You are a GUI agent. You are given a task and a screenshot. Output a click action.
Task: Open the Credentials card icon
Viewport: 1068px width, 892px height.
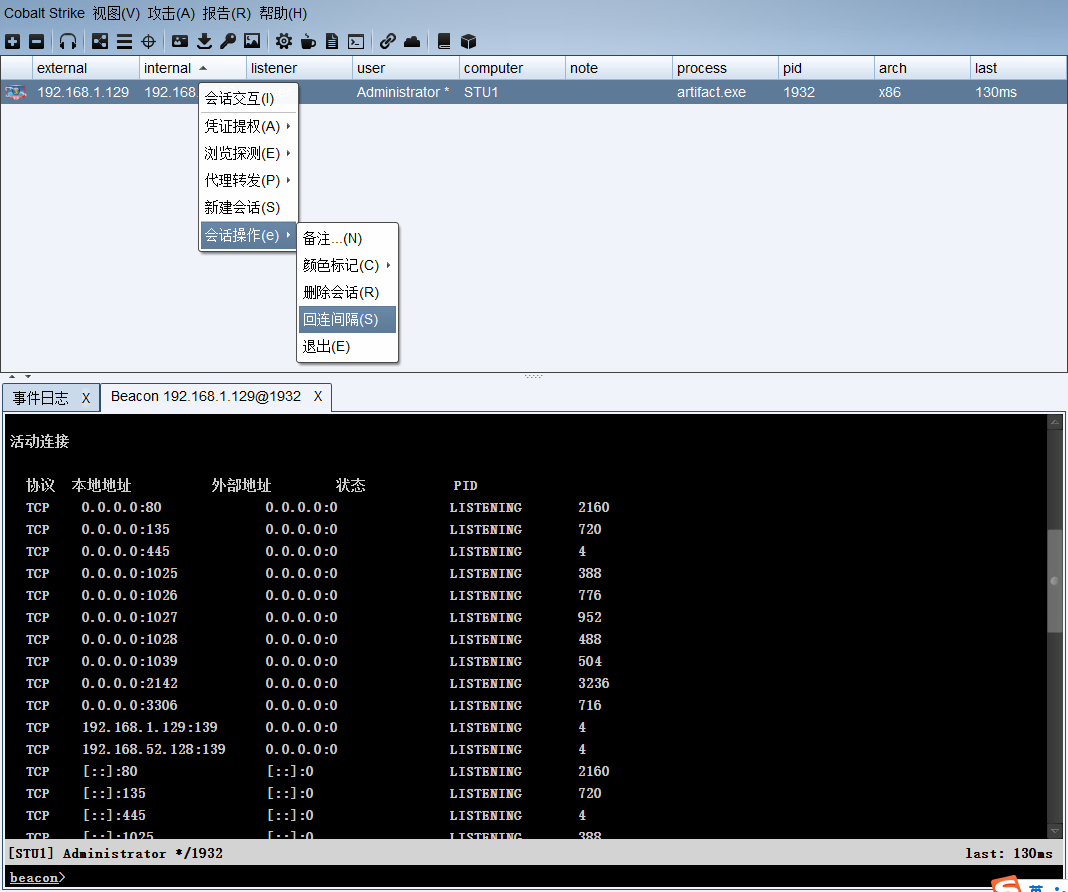[180, 42]
